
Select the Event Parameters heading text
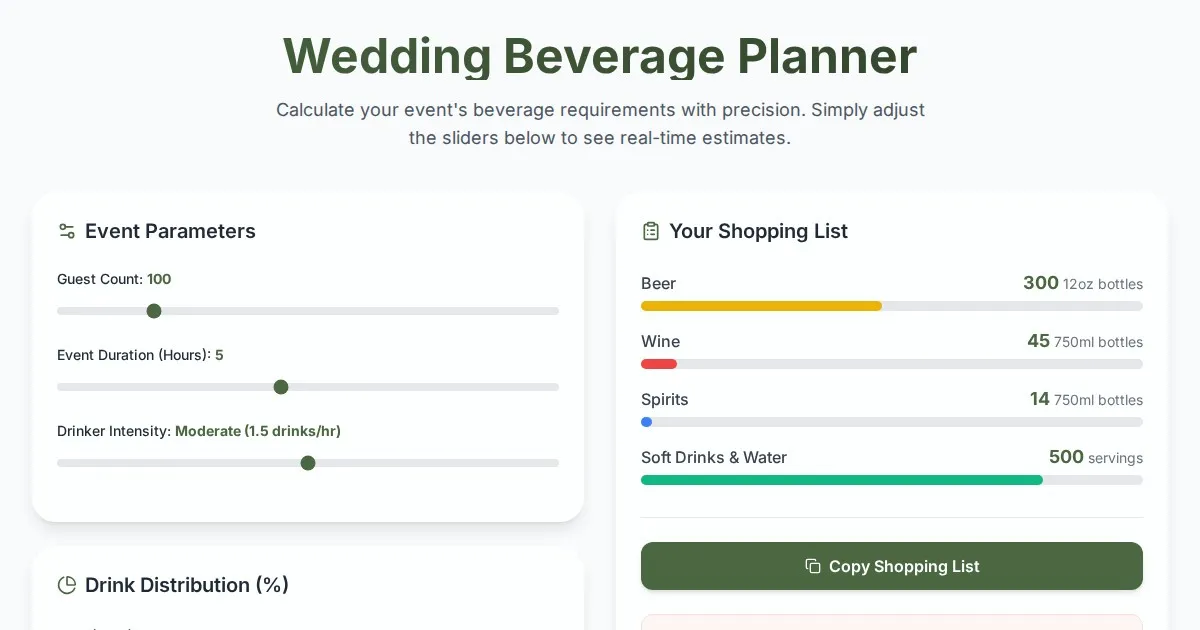coord(170,231)
